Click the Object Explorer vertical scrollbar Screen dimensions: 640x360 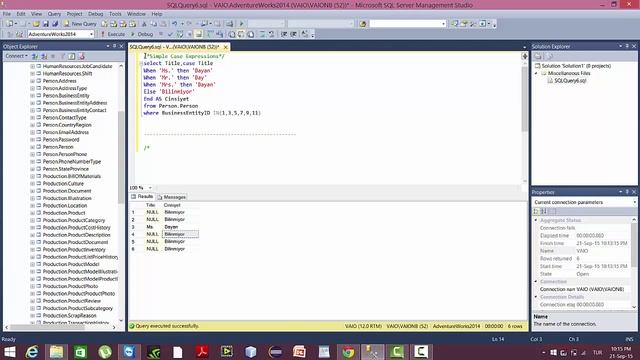click(x=121, y=157)
